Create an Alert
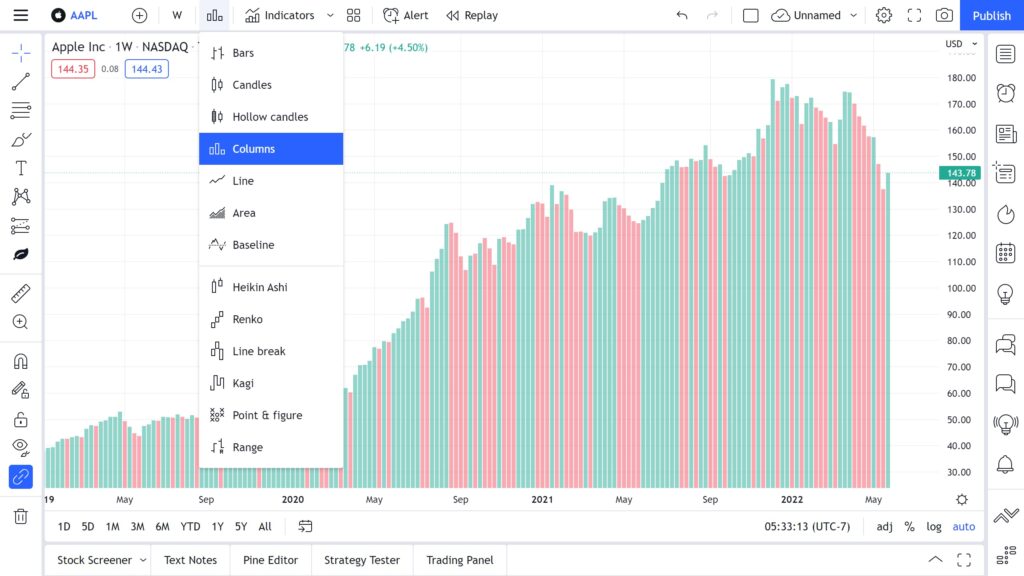This screenshot has width=1024, height=576. (406, 15)
